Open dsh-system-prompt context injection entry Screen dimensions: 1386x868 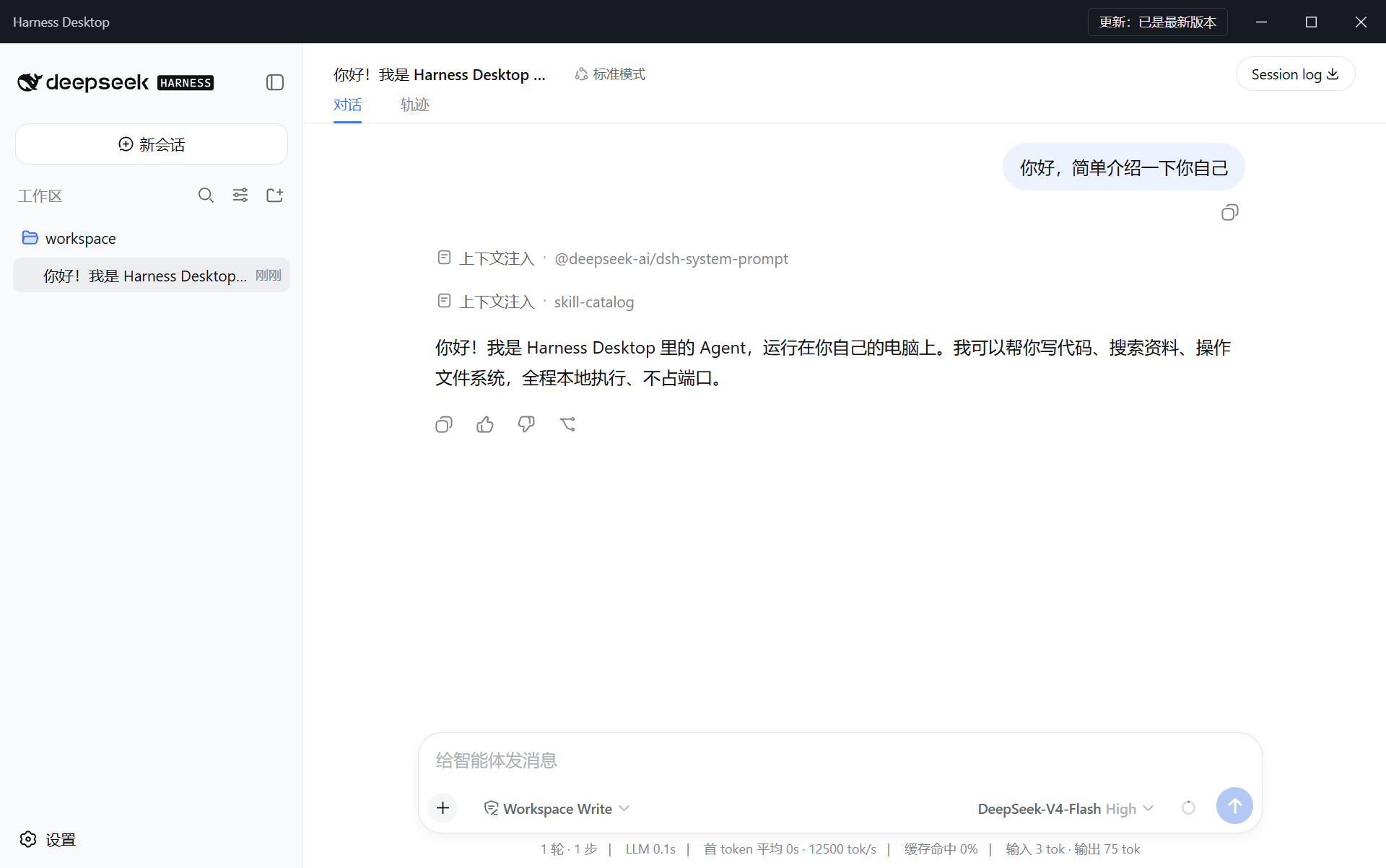coord(613,258)
